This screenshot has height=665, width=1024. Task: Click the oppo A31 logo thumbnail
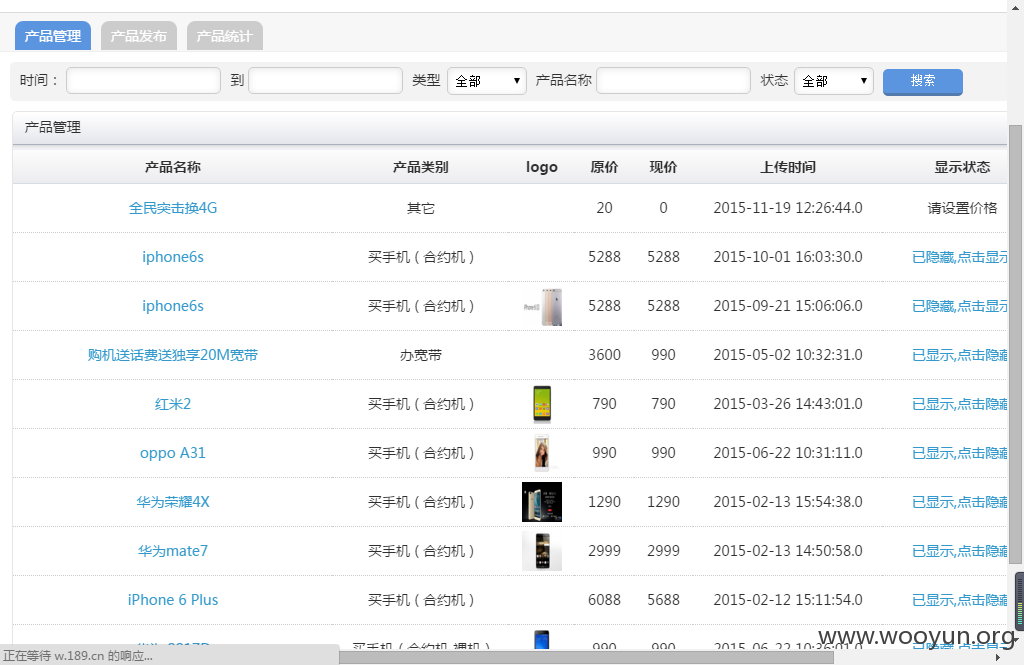pos(542,453)
